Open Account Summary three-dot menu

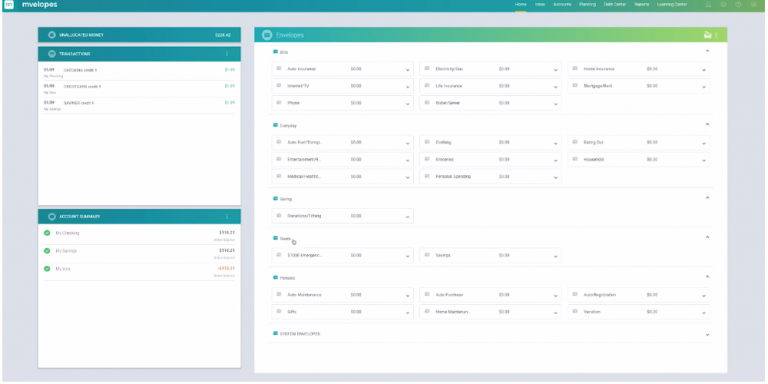[227, 216]
